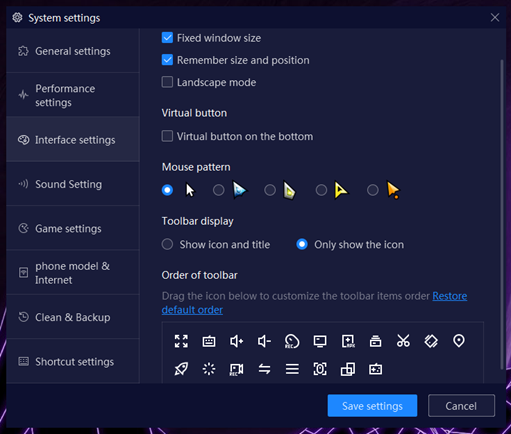Click the clock icon next to Clean & Backup
Viewport: 511px width, 434px height.
(x=23, y=317)
